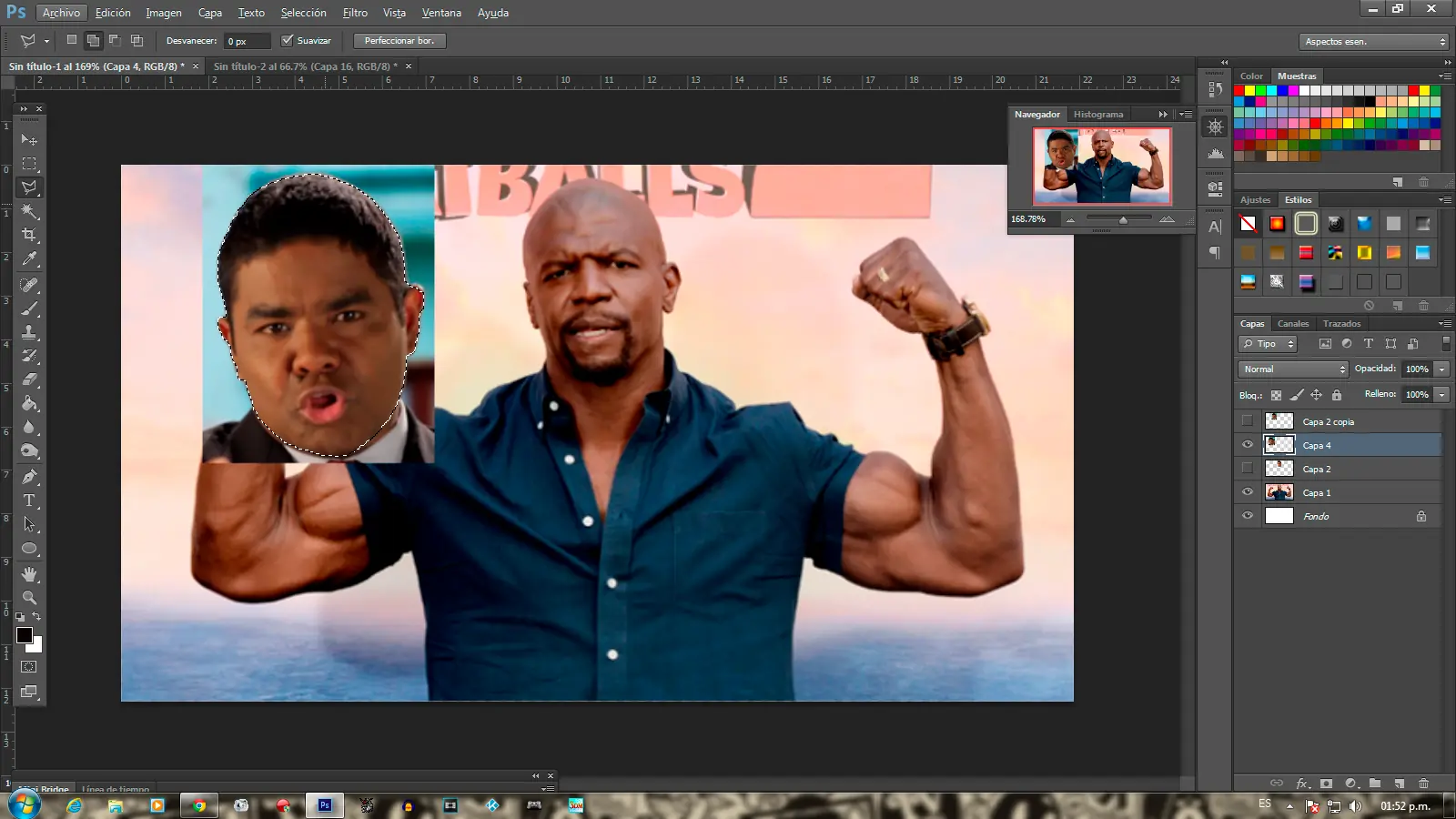Screen dimensions: 1456x819
Task: Select the Pen tool
Action: point(29,476)
